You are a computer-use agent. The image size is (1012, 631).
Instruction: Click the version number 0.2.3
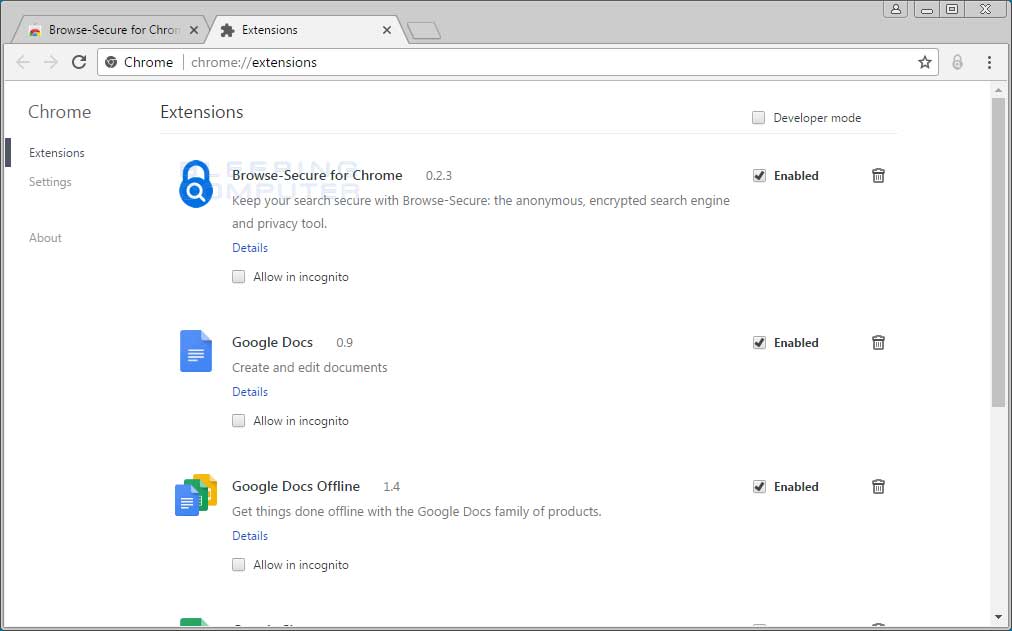click(x=439, y=175)
